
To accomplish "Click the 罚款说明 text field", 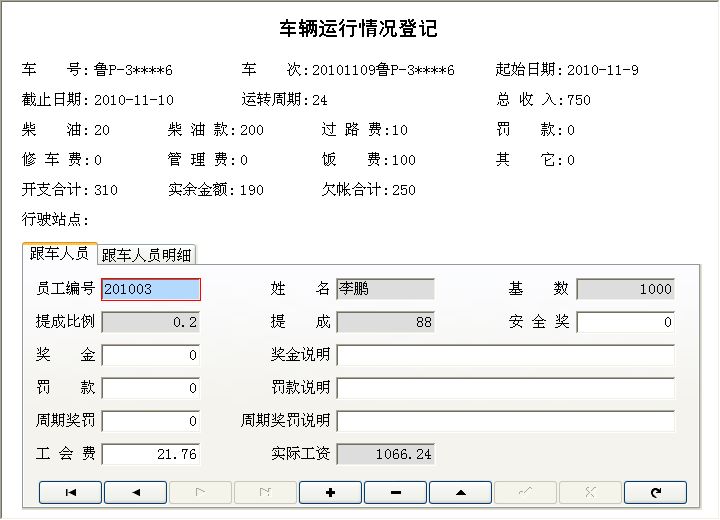I will click(505, 388).
